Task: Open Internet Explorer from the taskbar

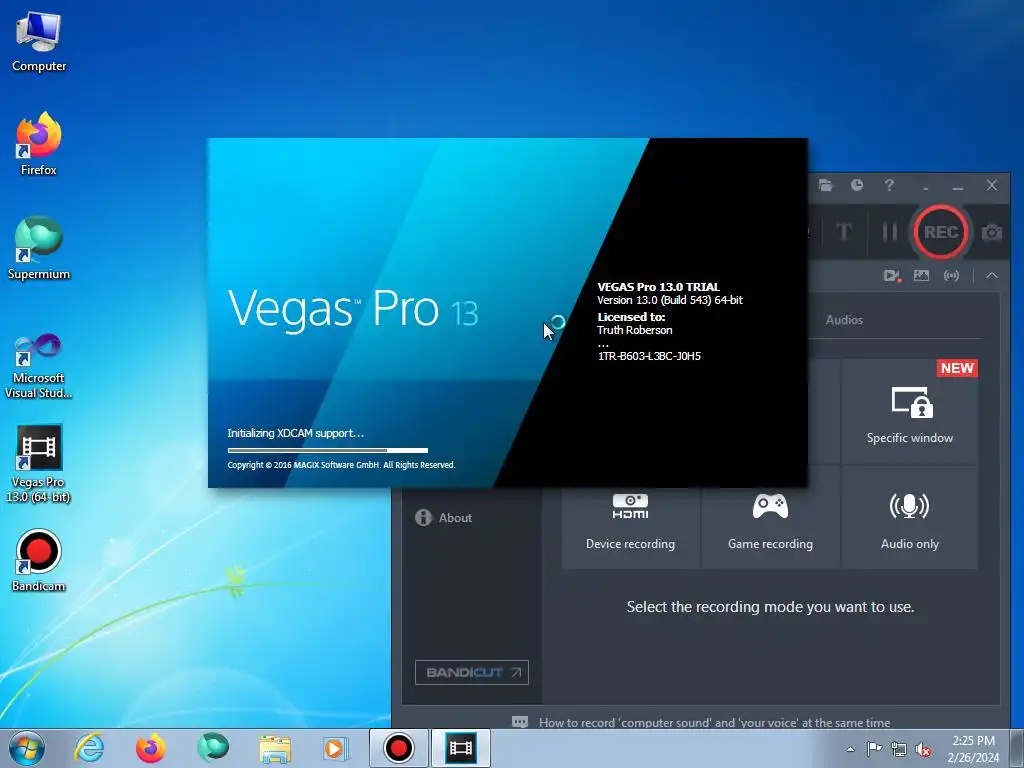Action: pyautogui.click(x=89, y=748)
